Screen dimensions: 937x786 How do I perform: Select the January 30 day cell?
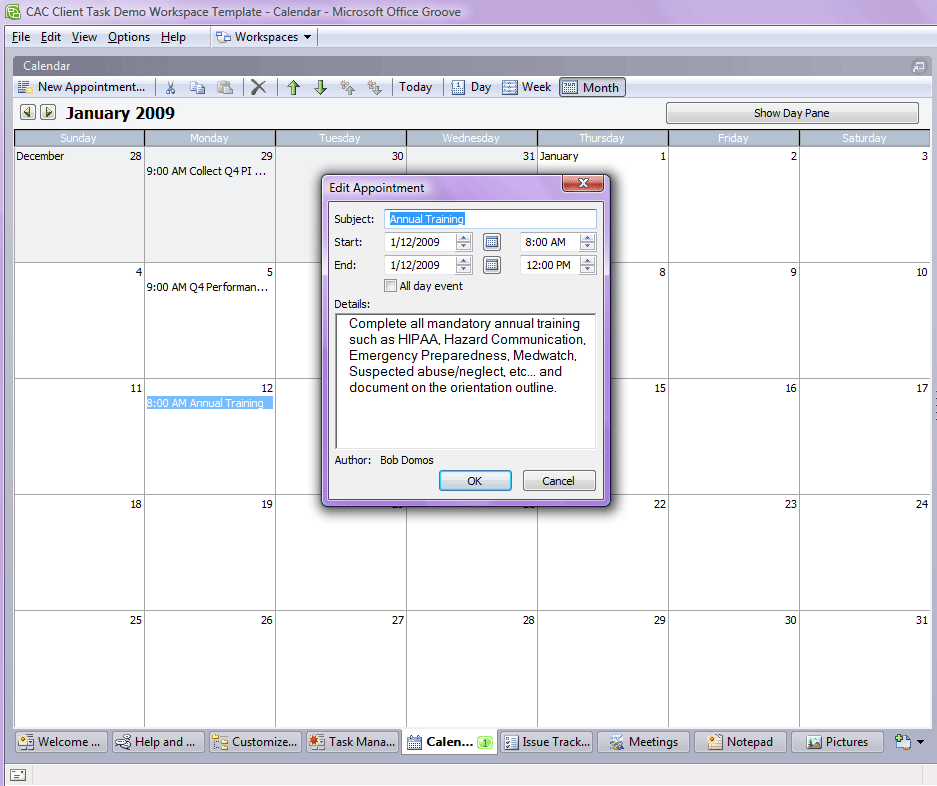[733, 668]
